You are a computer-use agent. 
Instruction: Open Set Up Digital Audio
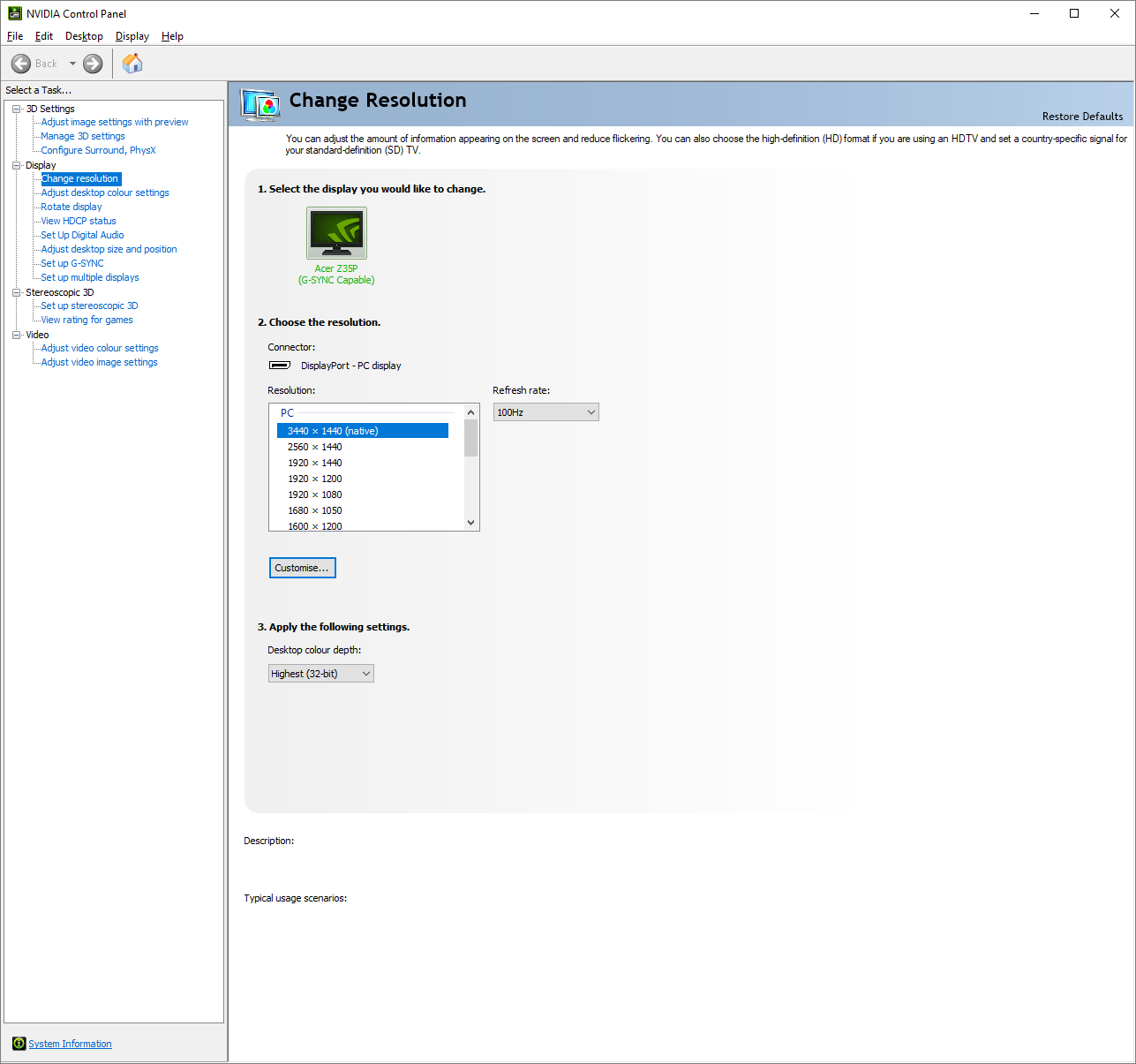pos(82,235)
